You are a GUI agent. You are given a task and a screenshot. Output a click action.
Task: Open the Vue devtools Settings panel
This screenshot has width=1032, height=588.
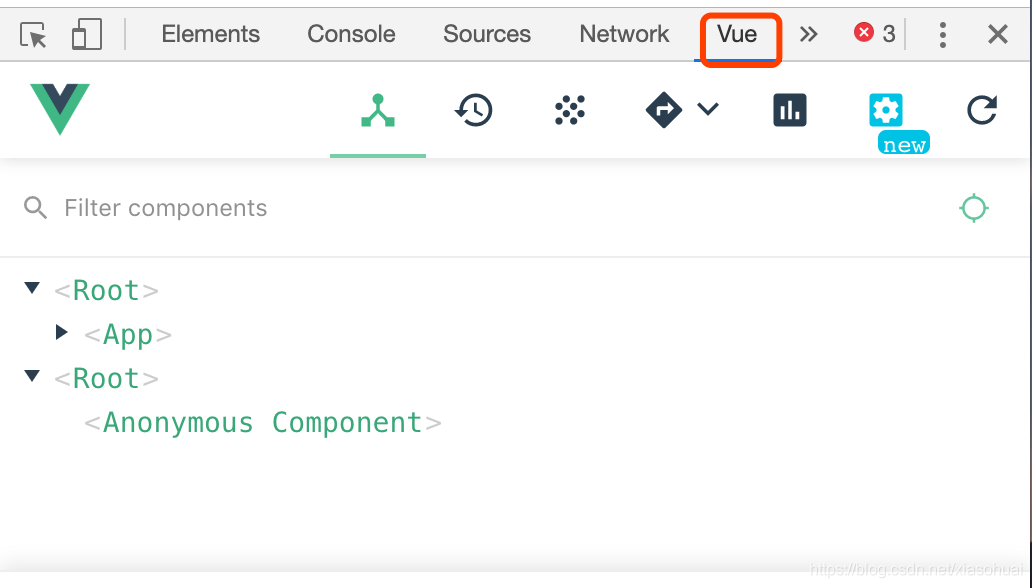click(886, 110)
